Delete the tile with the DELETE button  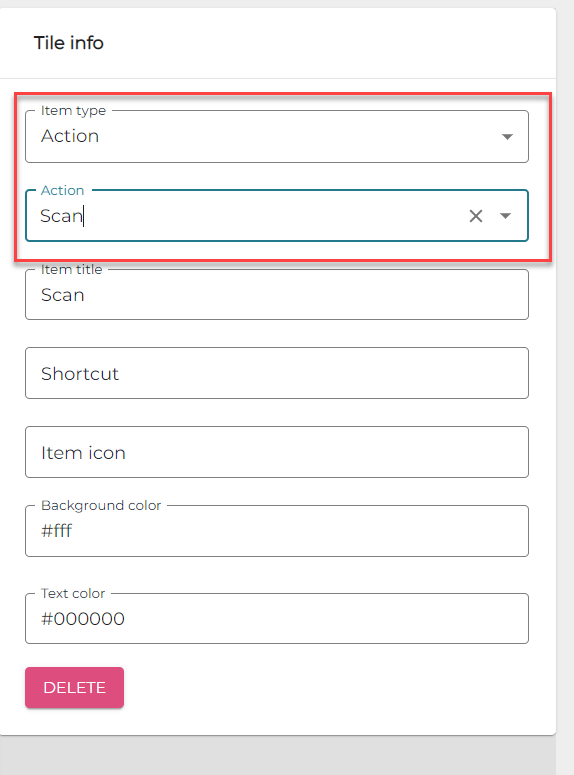tap(75, 688)
